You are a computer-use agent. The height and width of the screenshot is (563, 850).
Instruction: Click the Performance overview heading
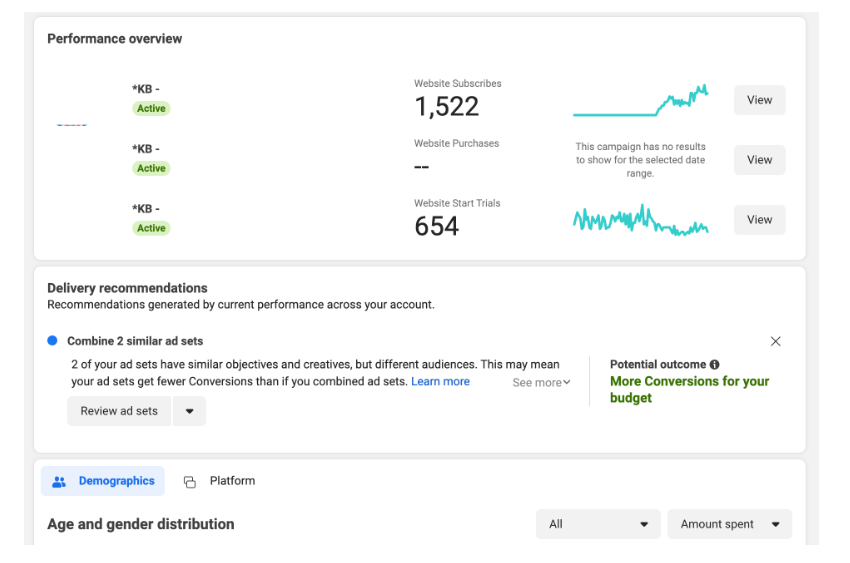coord(114,38)
